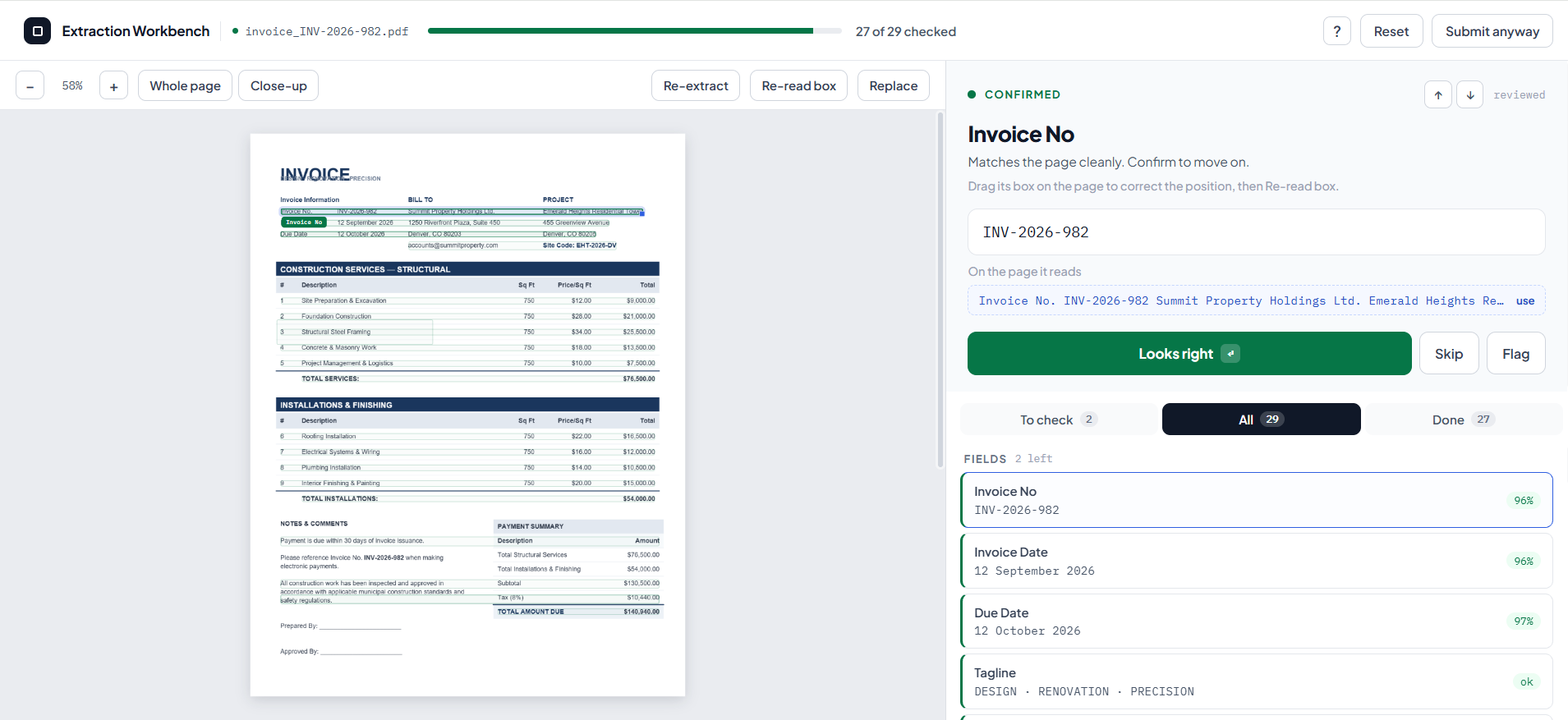The image size is (1568, 720).
Task: Click the 'INSTALLATIONS & FINISHING' header on invoice
Action: pyautogui.click(x=467, y=405)
